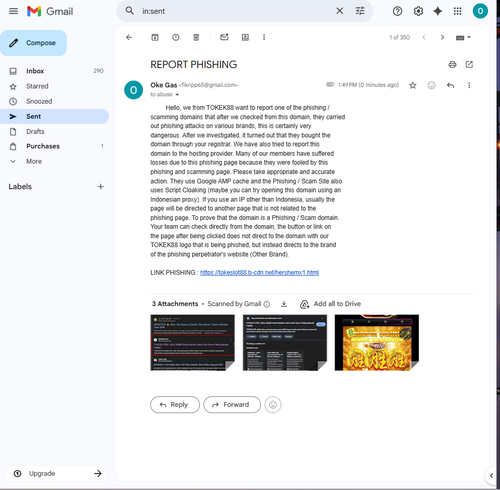Click the search magnifier icon
500x490 pixels.
[x=130, y=11]
